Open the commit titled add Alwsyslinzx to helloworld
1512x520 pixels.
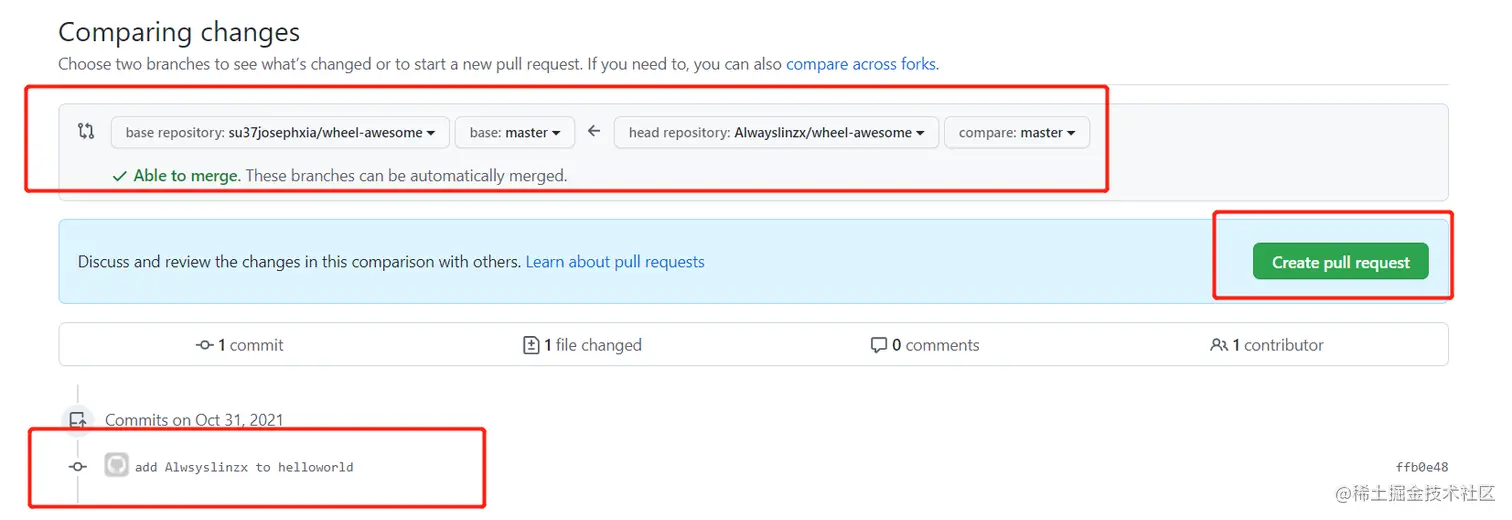pyautogui.click(x=244, y=467)
